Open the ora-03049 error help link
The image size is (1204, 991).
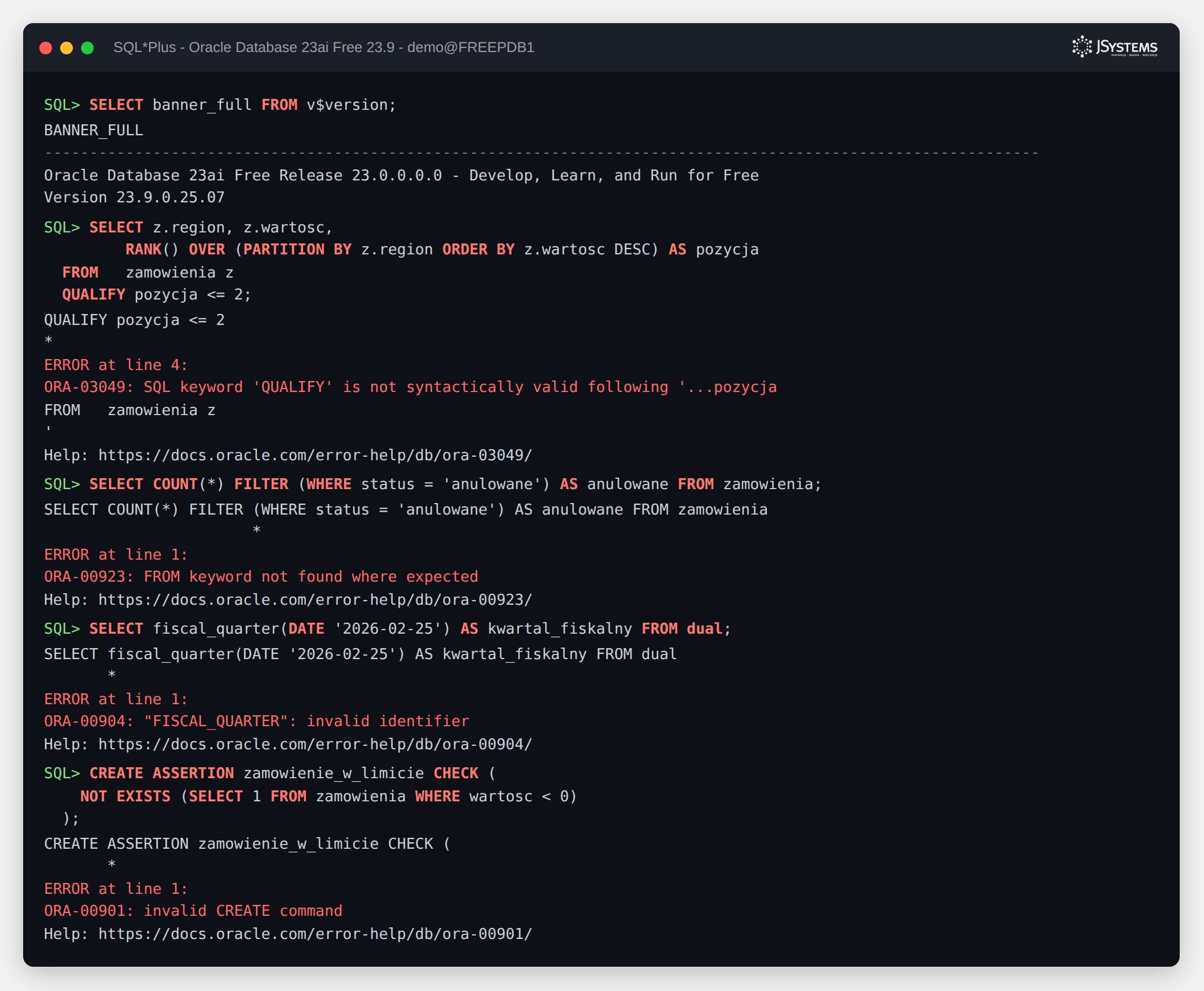[315, 456]
